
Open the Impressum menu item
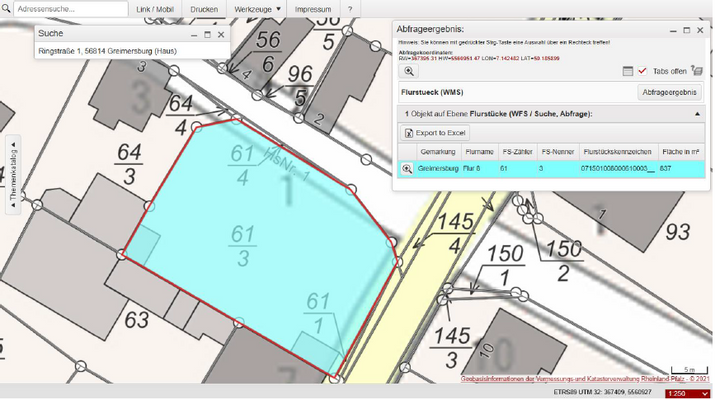point(313,9)
